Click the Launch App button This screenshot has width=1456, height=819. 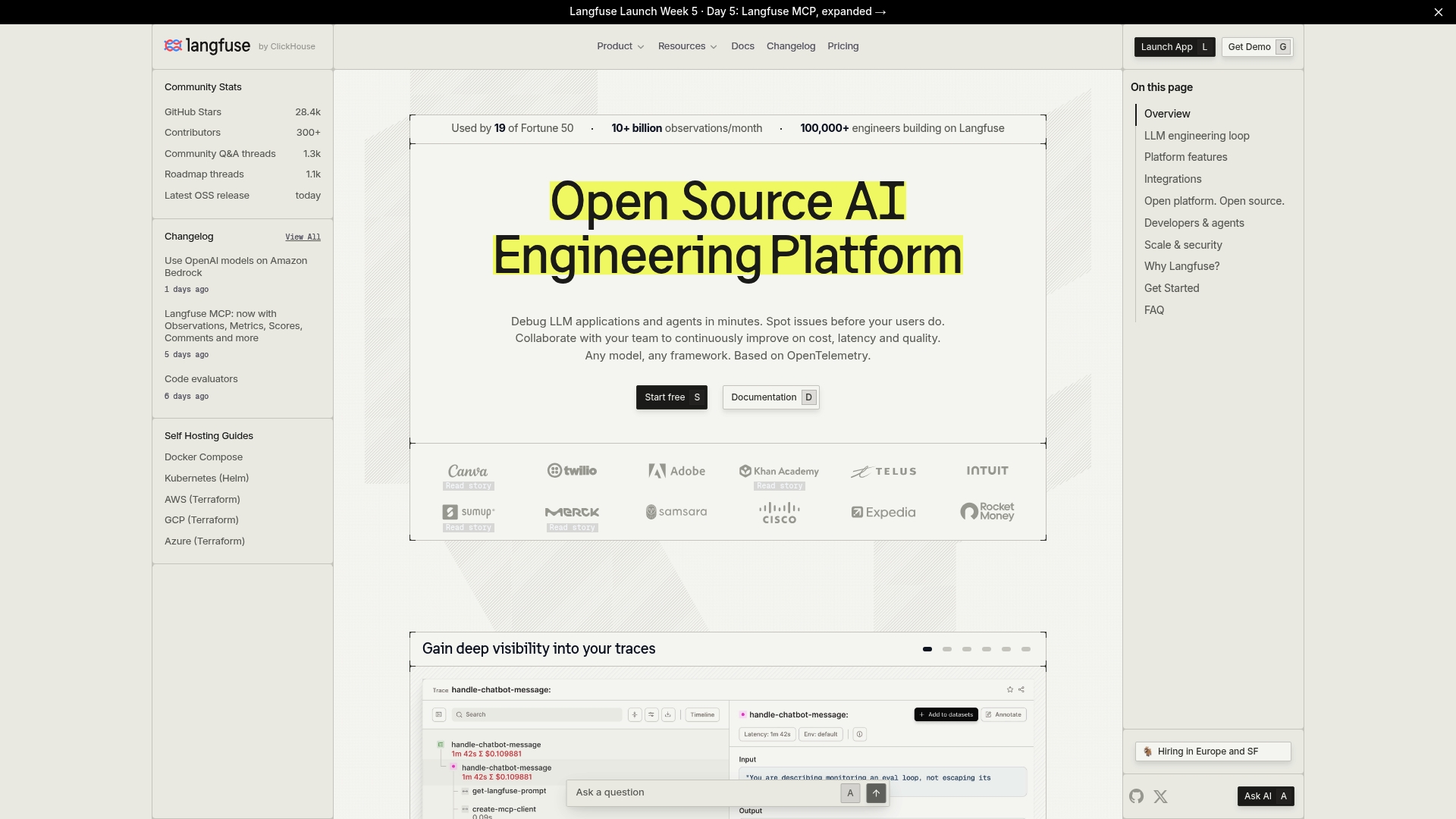click(1175, 47)
